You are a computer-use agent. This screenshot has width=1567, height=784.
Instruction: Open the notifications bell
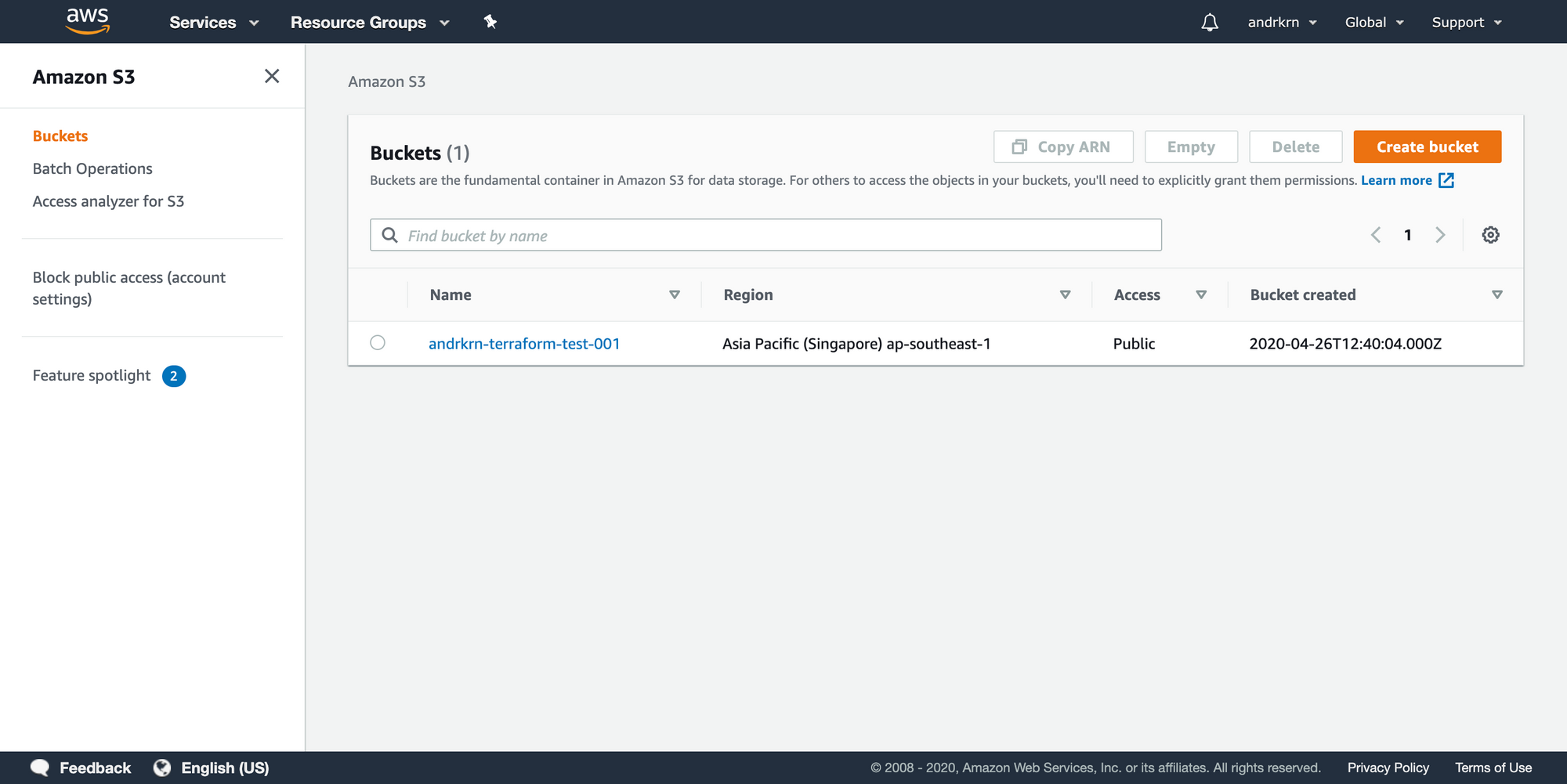[x=1210, y=22]
